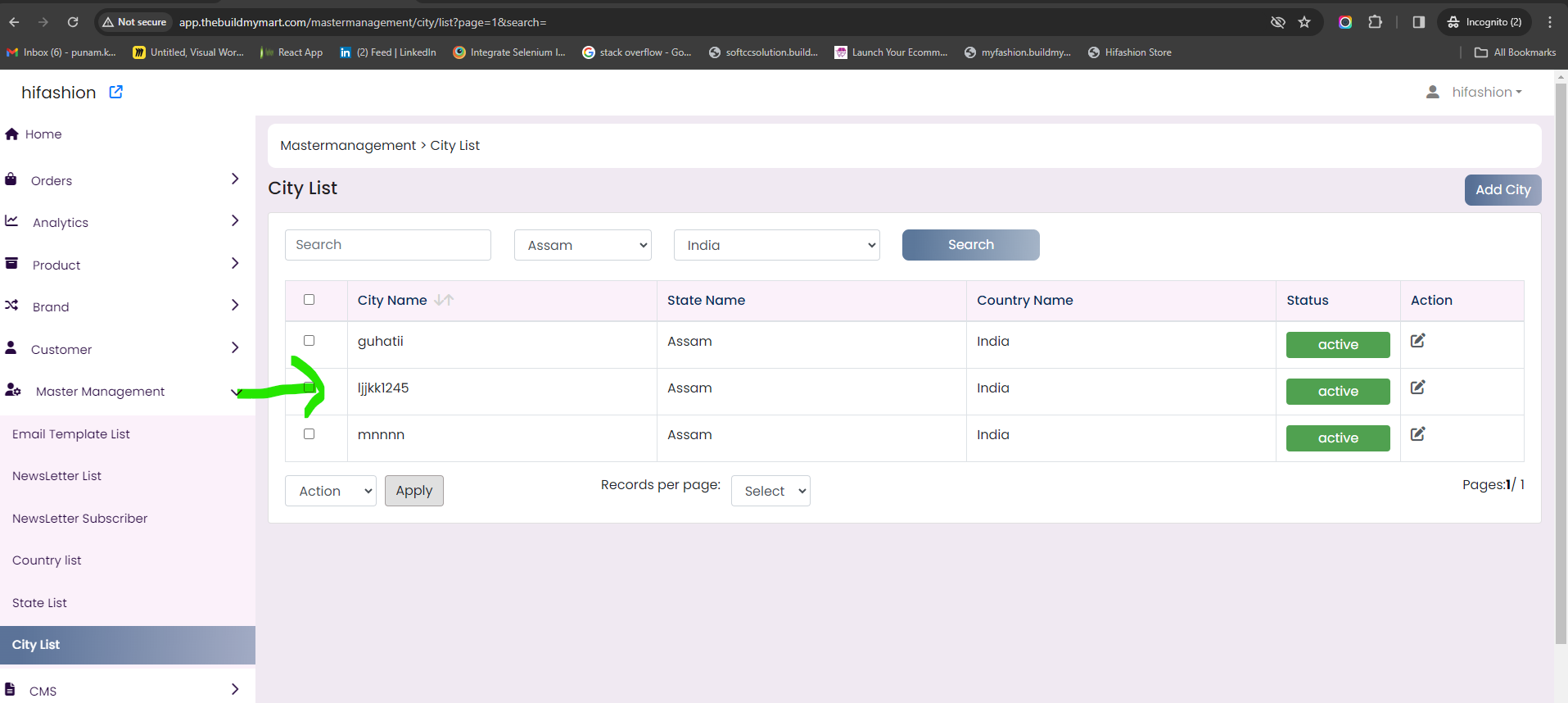Bookmark this page with star icon
The width and height of the screenshot is (1568, 703).
(x=1304, y=22)
